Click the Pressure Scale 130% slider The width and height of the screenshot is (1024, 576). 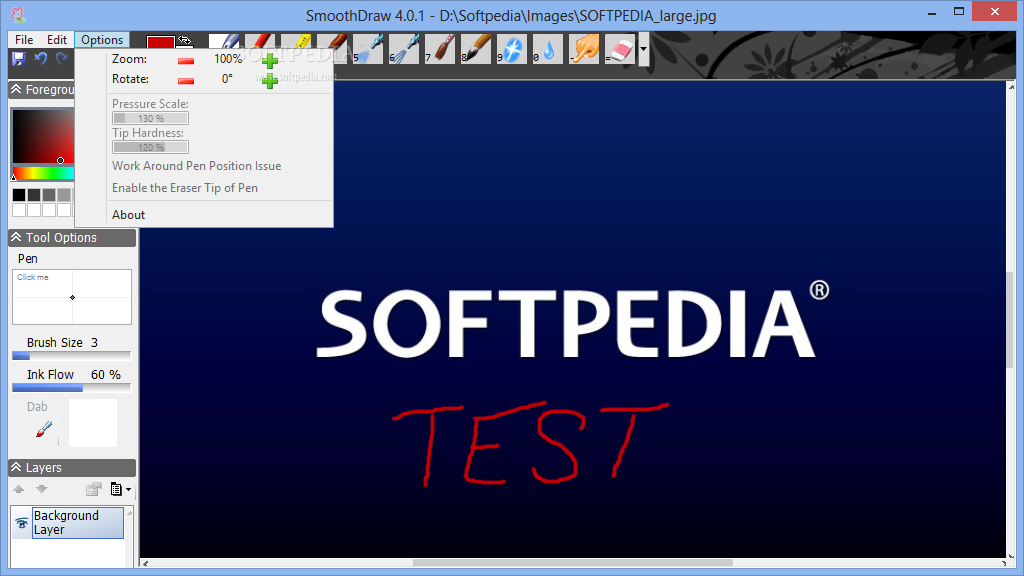point(150,118)
